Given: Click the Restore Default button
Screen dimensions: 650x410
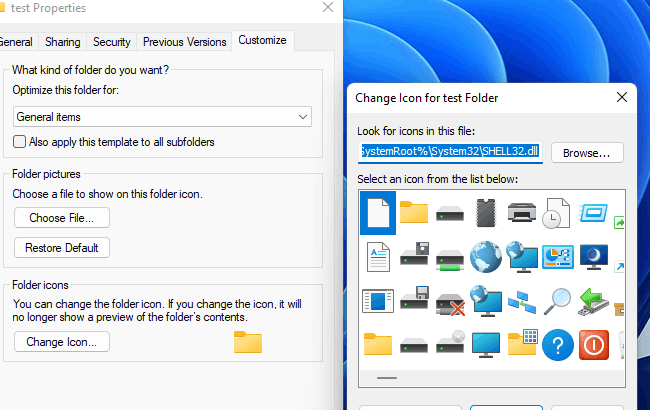Looking at the screenshot, I should 62,247.
